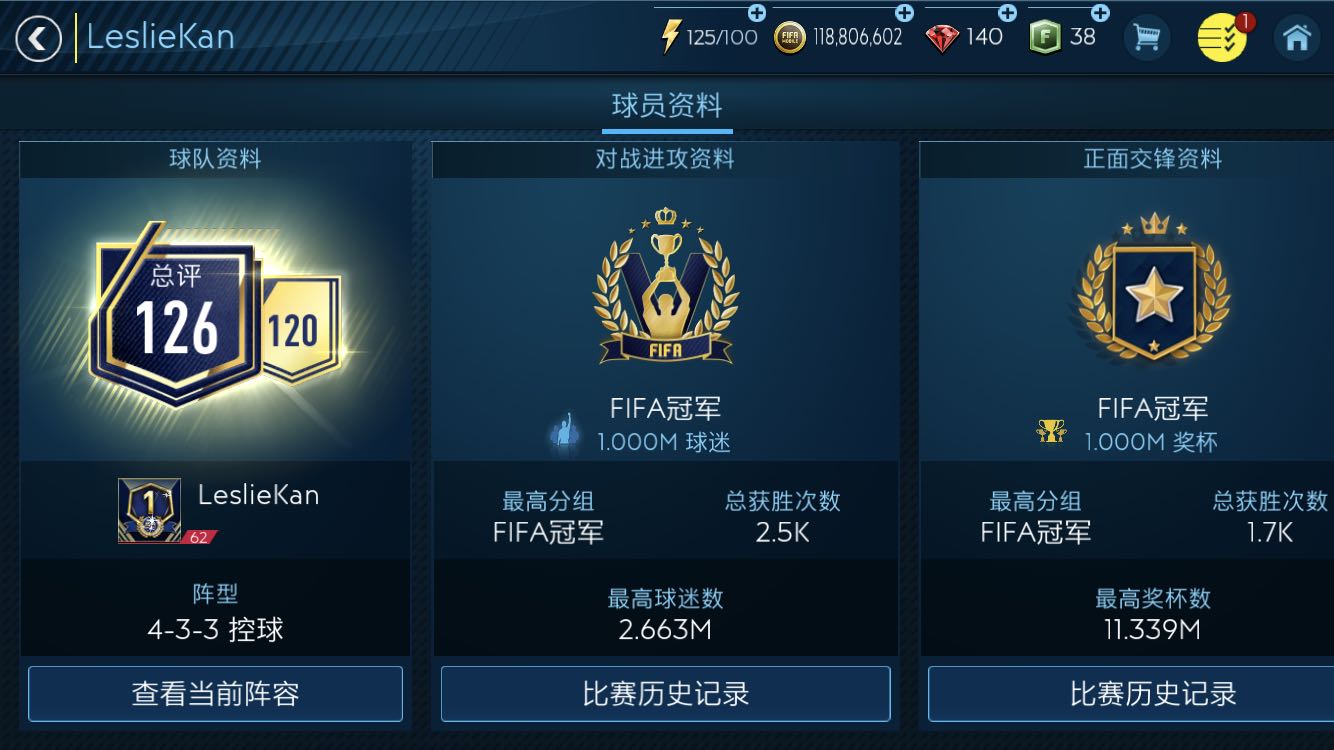Screen dimensions: 1334x750
Task: Add gems with the plus near 140
Action: [x=1007, y=13]
